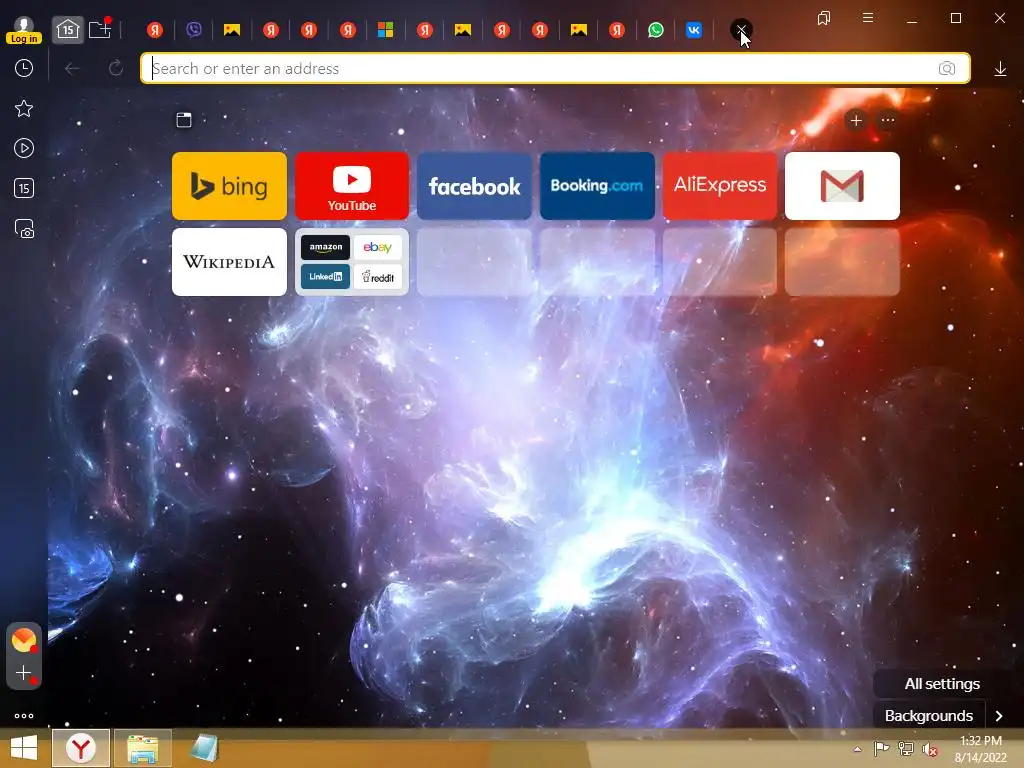Click the Yandex Browser taskbar icon
The image size is (1024, 768).
pos(81,748)
